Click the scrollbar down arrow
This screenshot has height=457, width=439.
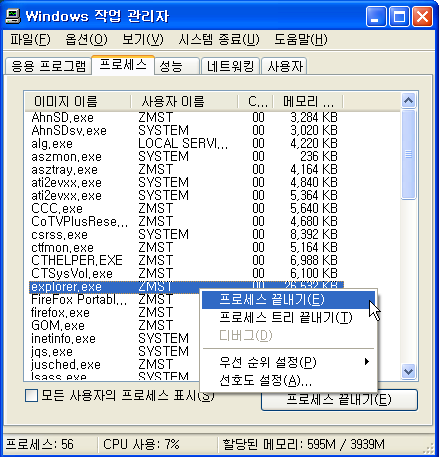coord(409,371)
